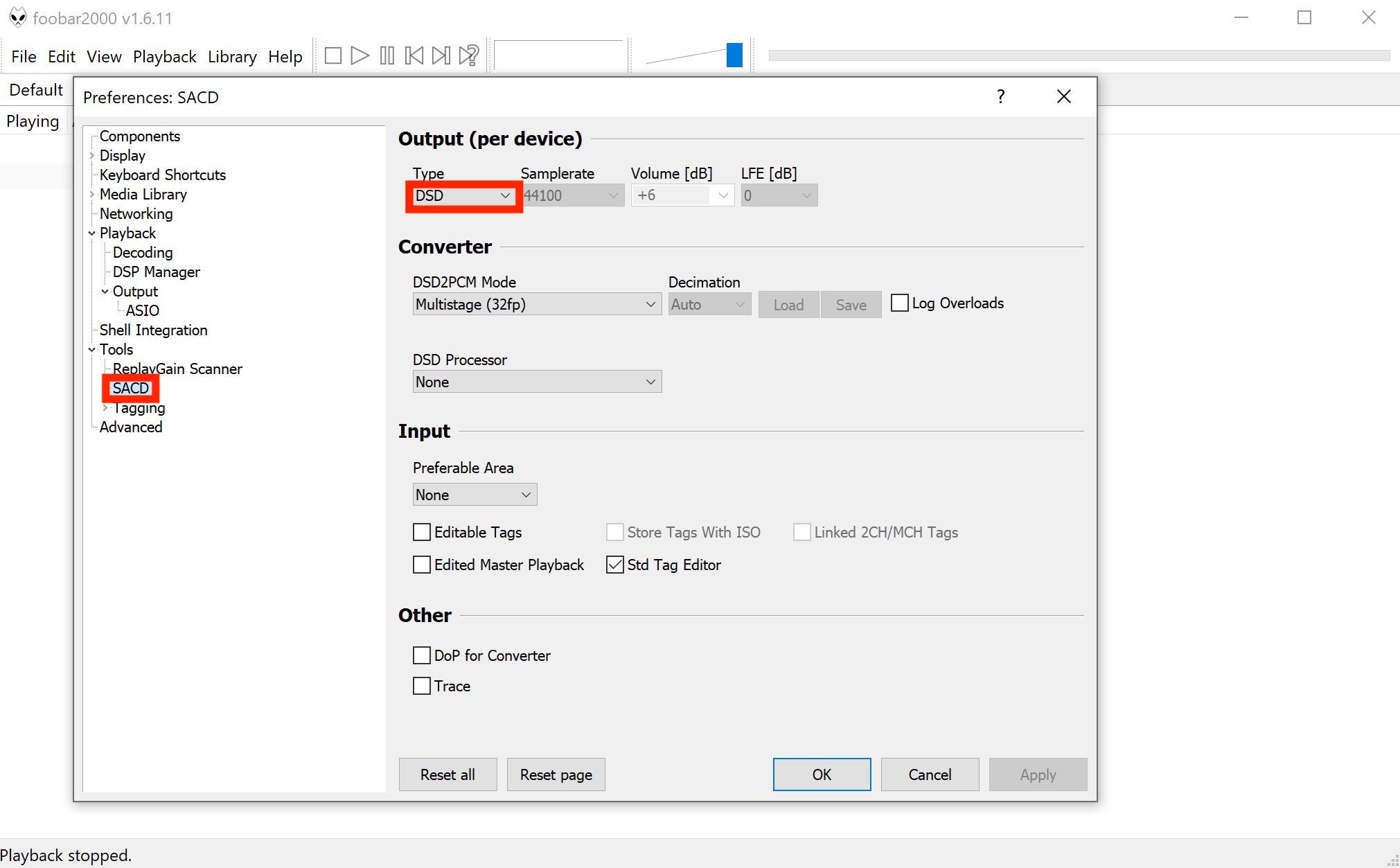Image resolution: width=1400 pixels, height=868 pixels.
Task: Enable the Trace checkbox
Action: [x=421, y=686]
